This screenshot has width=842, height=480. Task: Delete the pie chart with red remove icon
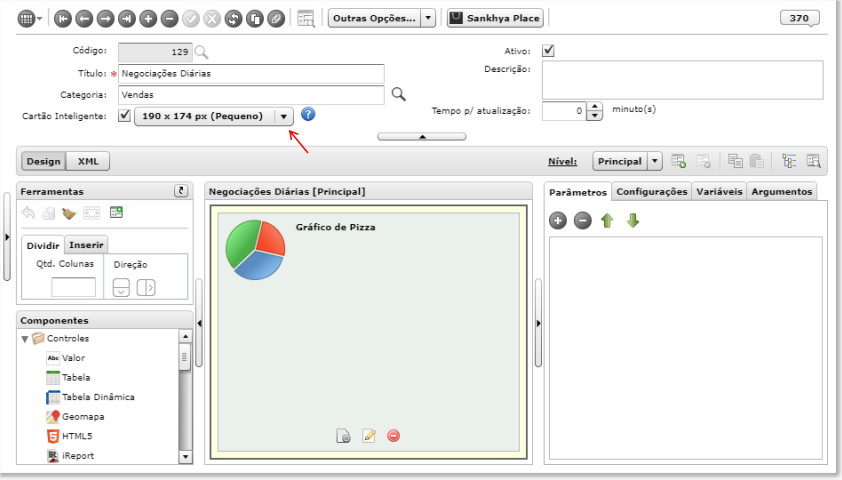(394, 435)
